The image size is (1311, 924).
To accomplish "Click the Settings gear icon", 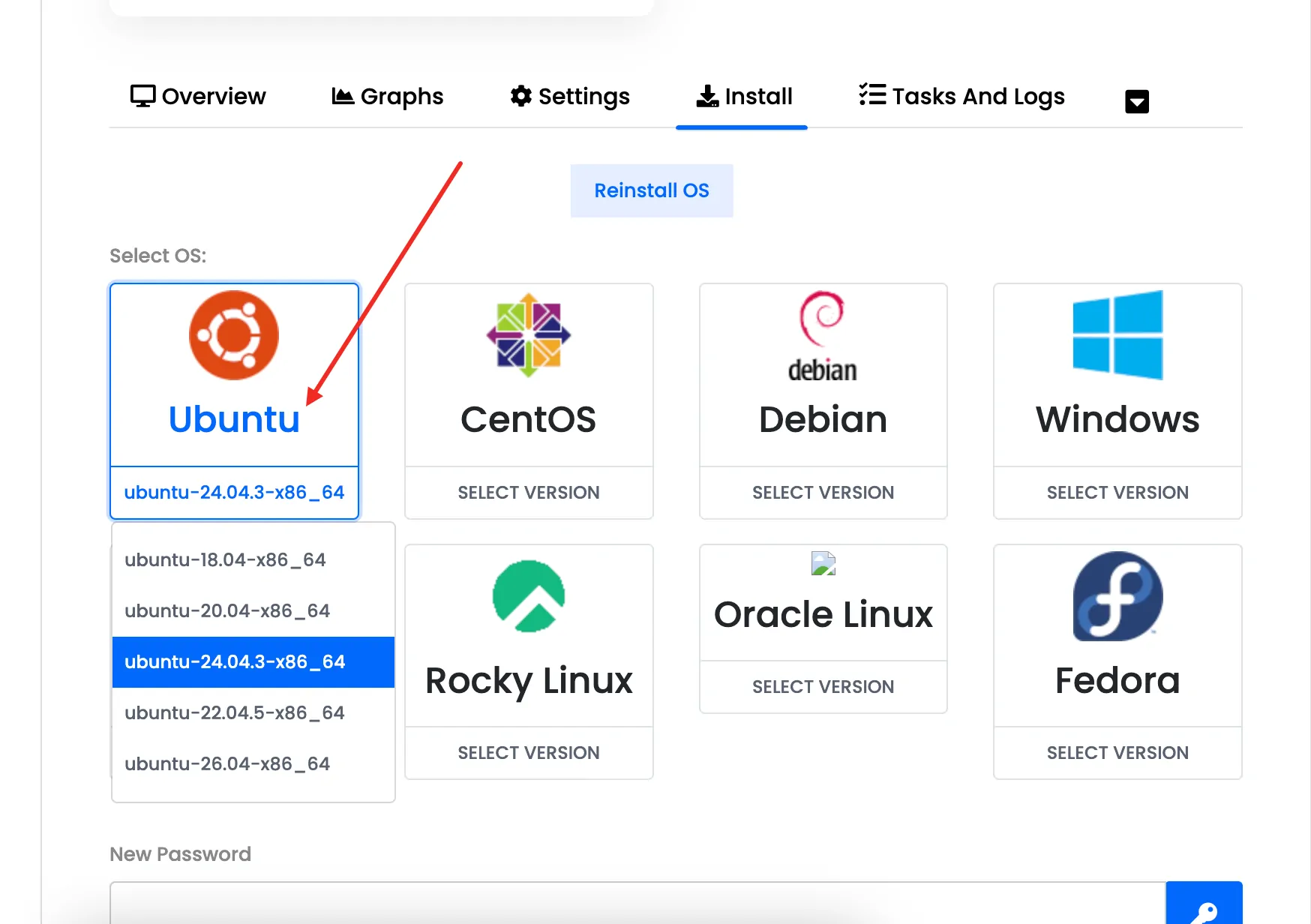I will (521, 96).
